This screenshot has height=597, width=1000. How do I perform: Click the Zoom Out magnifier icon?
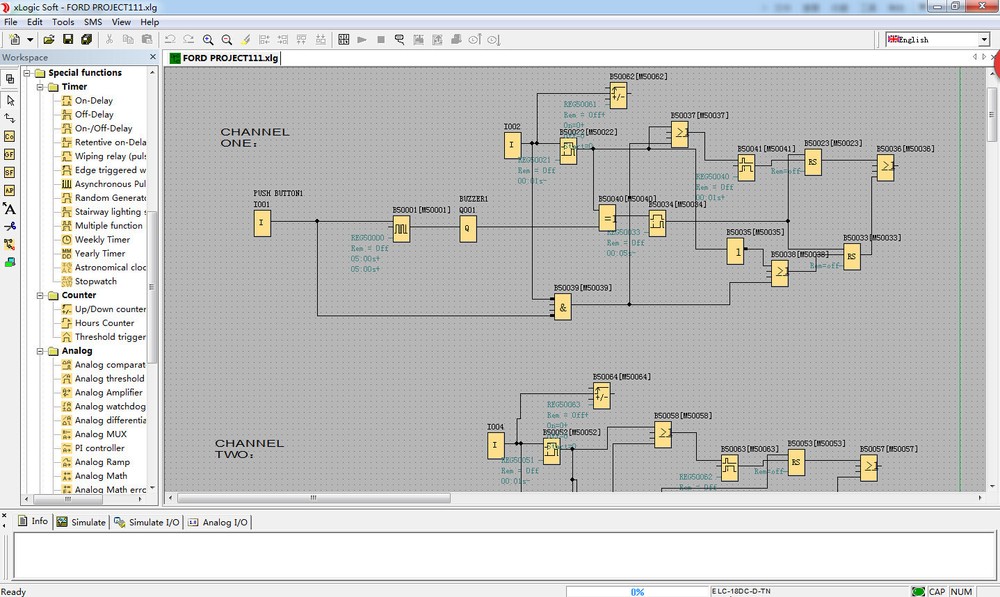click(x=227, y=40)
